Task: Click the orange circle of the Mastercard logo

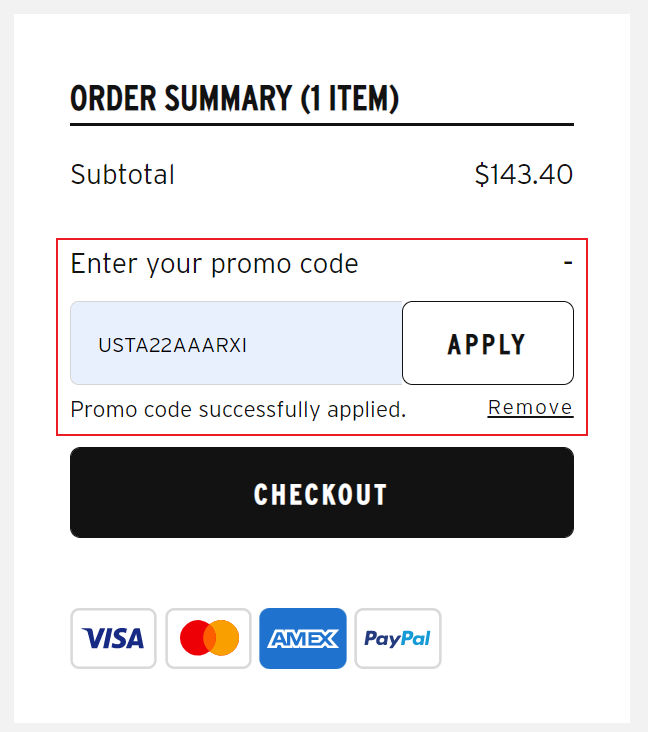Action: (224, 638)
